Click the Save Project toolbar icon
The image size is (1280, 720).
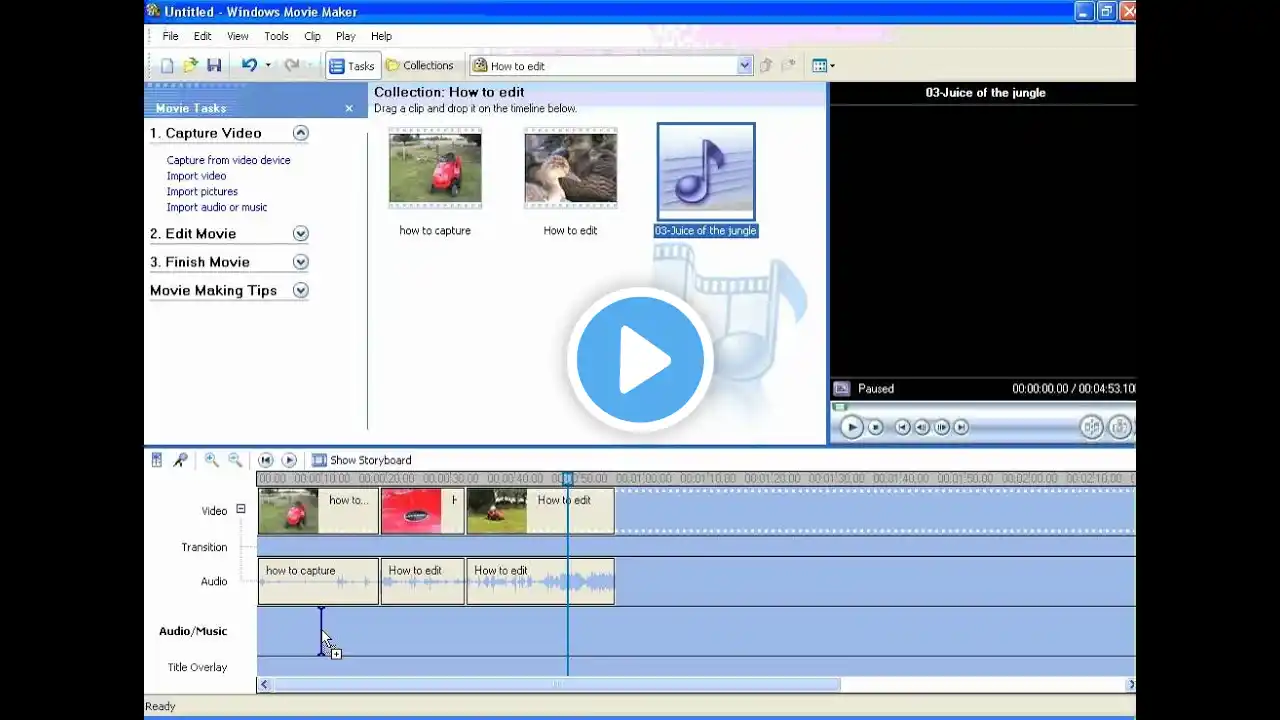pos(214,66)
